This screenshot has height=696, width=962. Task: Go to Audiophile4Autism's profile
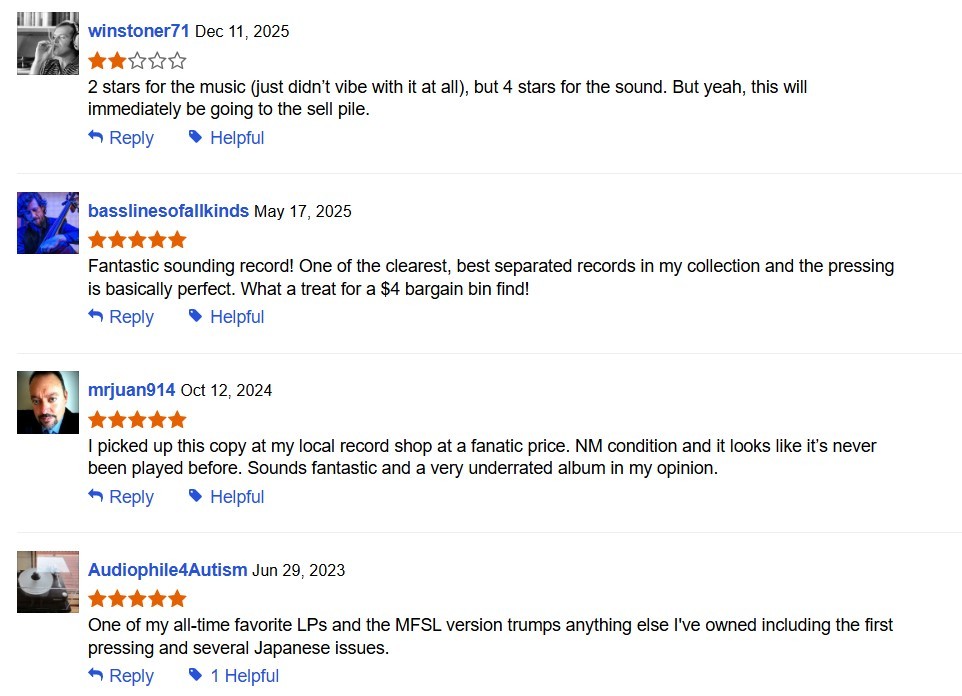coord(167,570)
